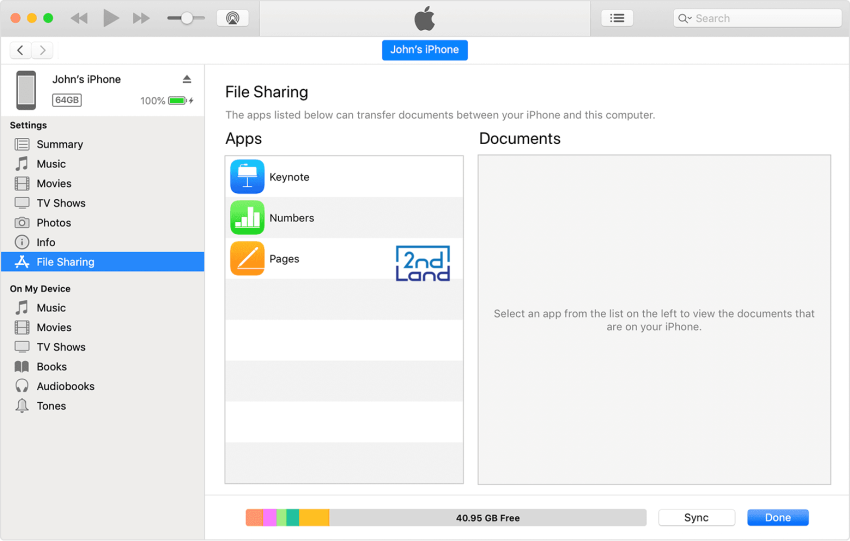Open TV Shows under On My Device
Screen dimensions: 850x541
(102, 346)
